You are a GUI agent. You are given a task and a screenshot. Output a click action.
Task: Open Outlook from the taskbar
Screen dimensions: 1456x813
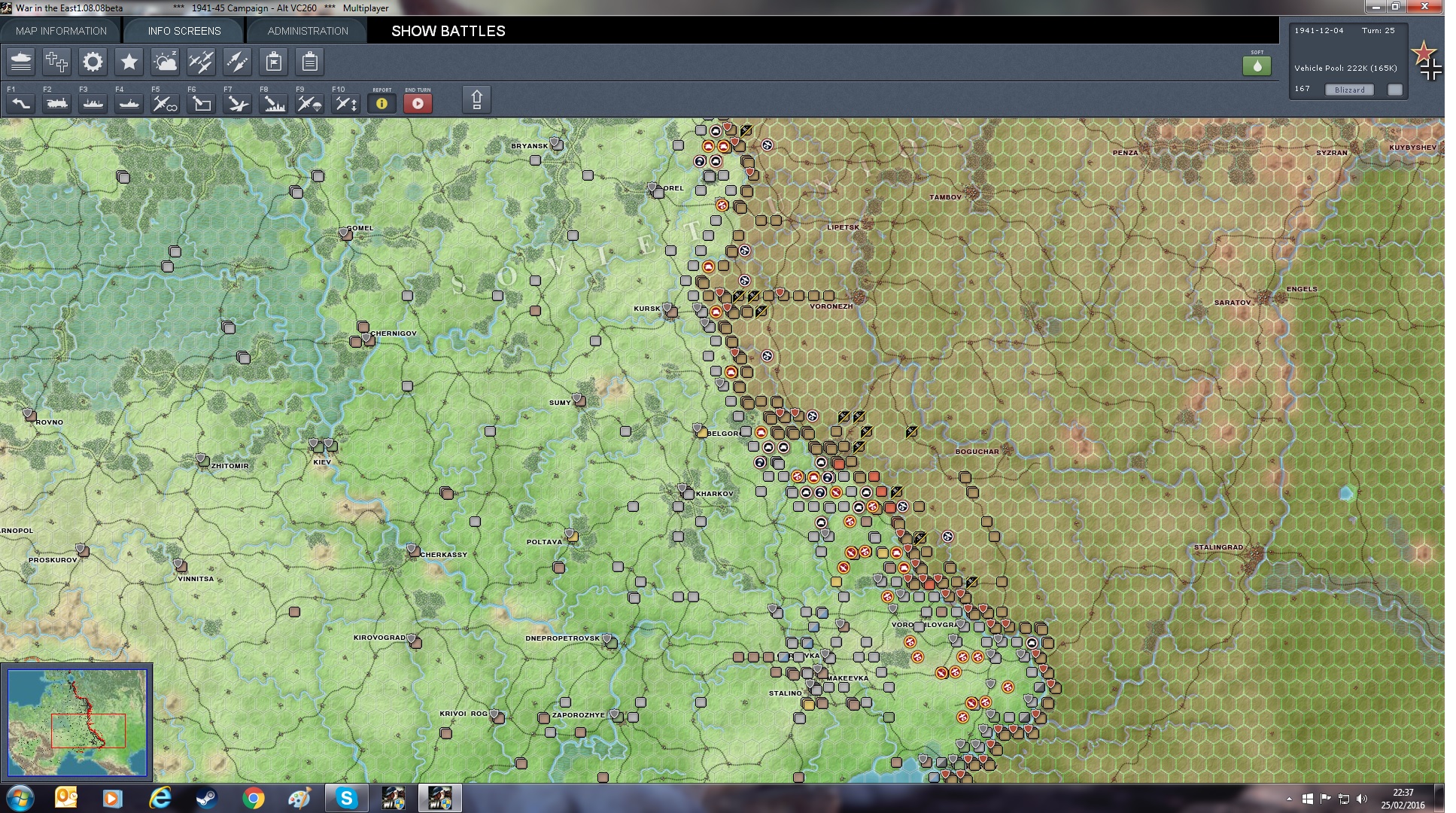pos(66,798)
